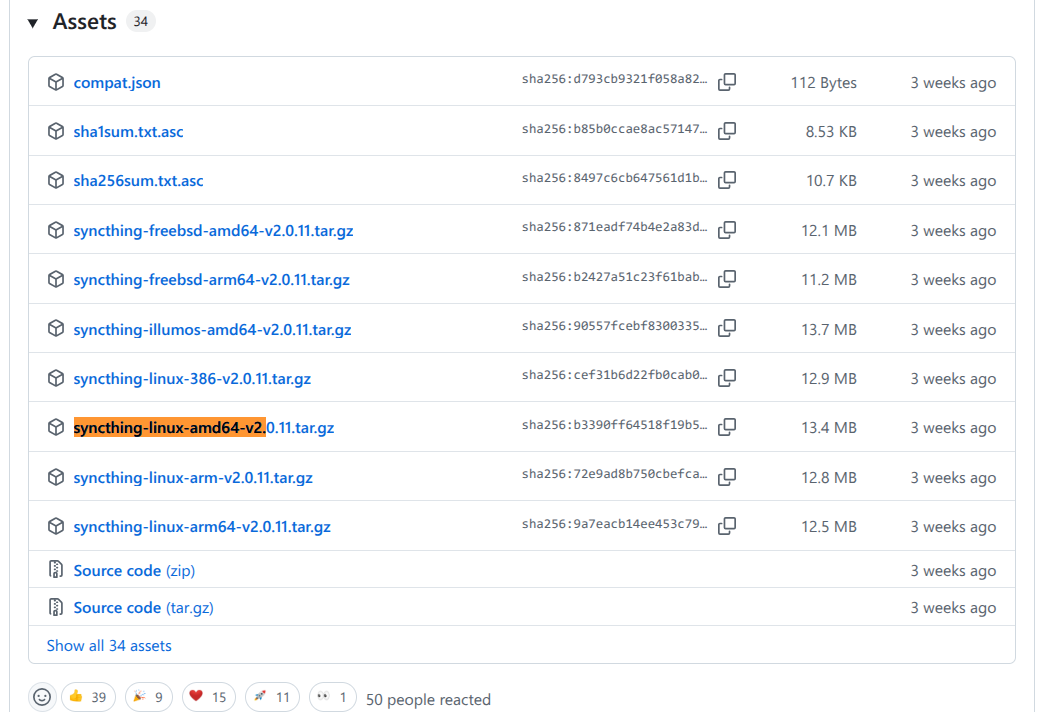Copy the hash for syncthing-linux-arm64 tarball
Viewport: 1037px width, 712px height.
727,526
